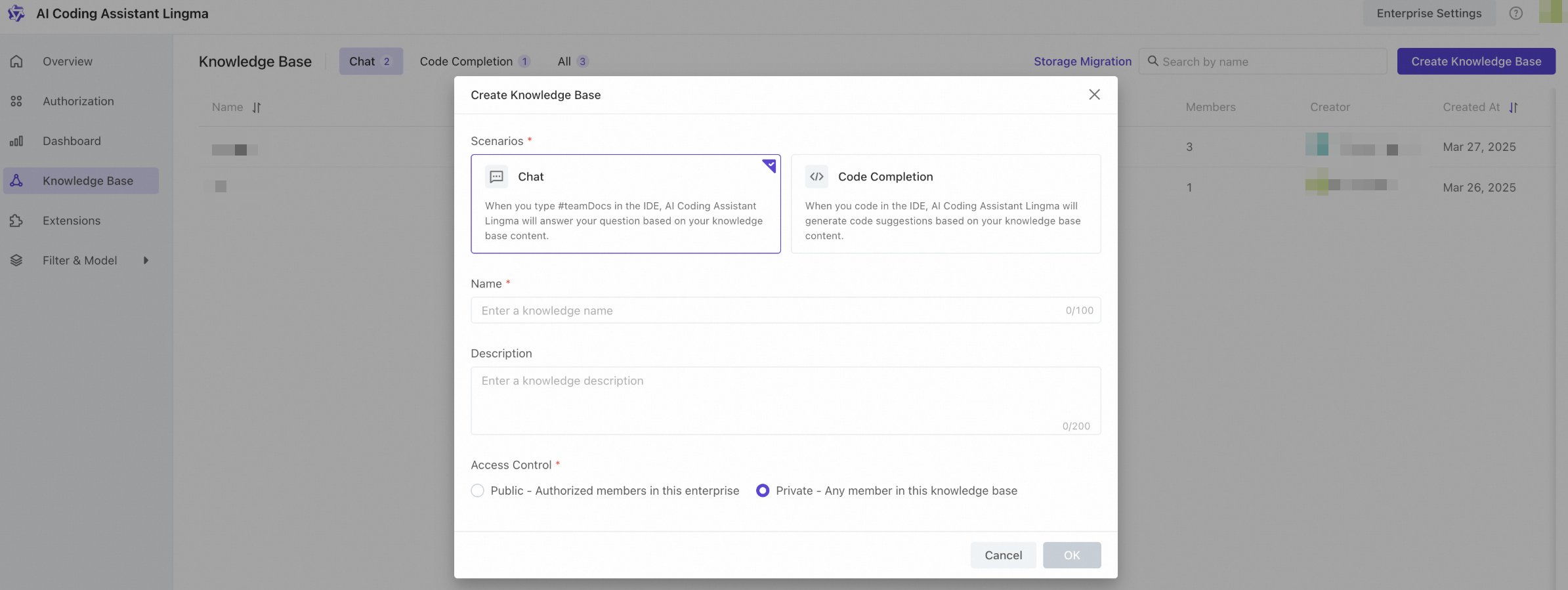
Task: Click the Search by name field
Action: click(1263, 61)
